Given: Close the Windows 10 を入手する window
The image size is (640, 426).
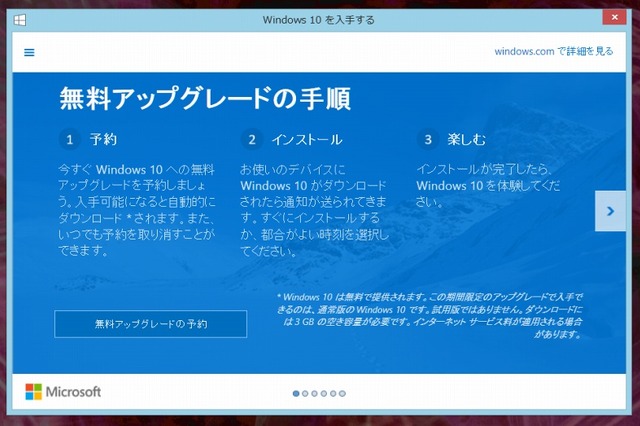Looking at the screenshot, I should click(x=614, y=17).
